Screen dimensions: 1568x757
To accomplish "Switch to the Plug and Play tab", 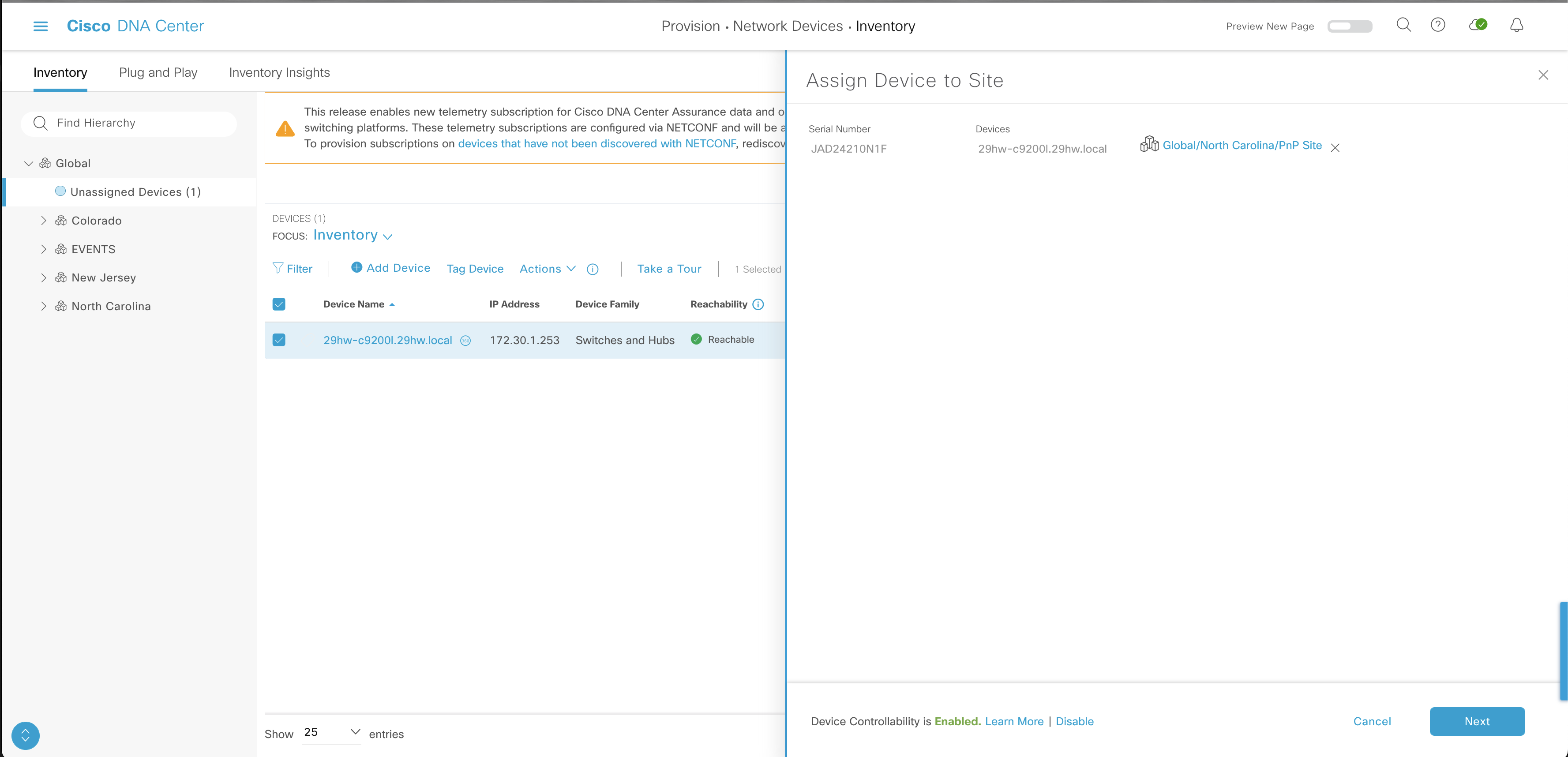I will pos(158,72).
